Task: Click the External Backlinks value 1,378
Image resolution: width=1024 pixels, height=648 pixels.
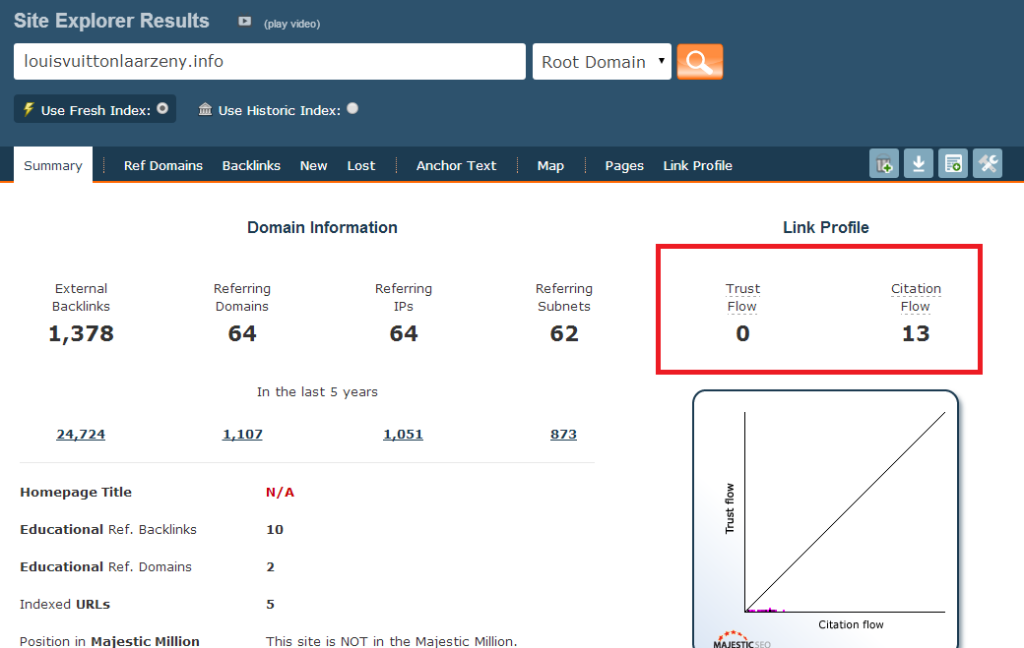Action: pyautogui.click(x=81, y=334)
